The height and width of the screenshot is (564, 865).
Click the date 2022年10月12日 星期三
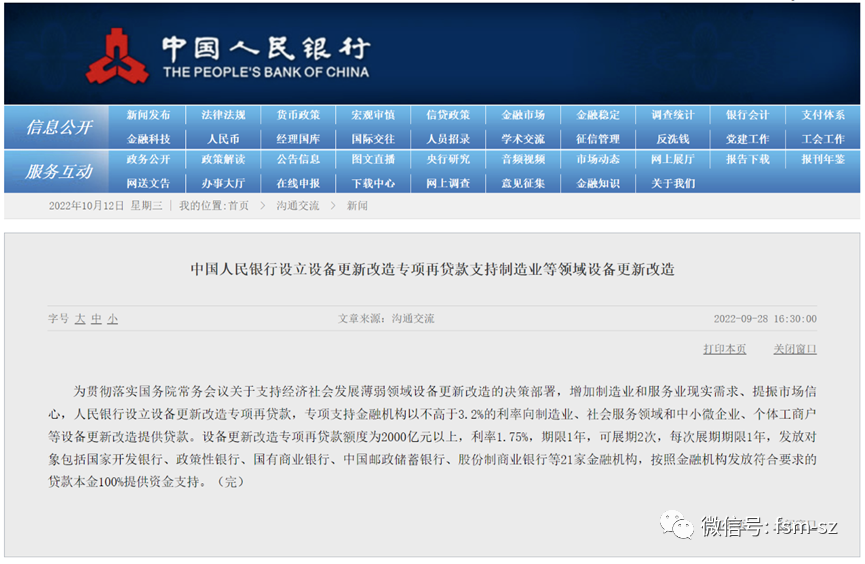click(105, 206)
